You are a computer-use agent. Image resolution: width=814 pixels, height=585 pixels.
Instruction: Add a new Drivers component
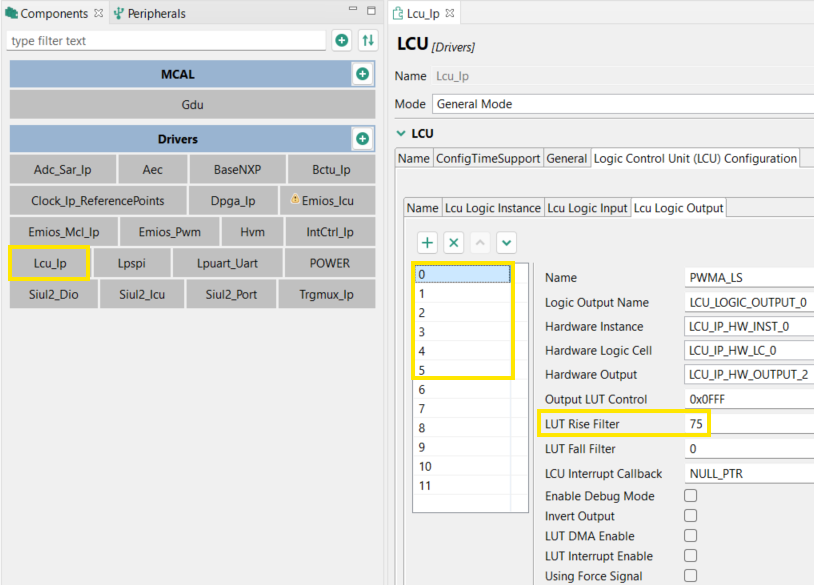(362, 139)
